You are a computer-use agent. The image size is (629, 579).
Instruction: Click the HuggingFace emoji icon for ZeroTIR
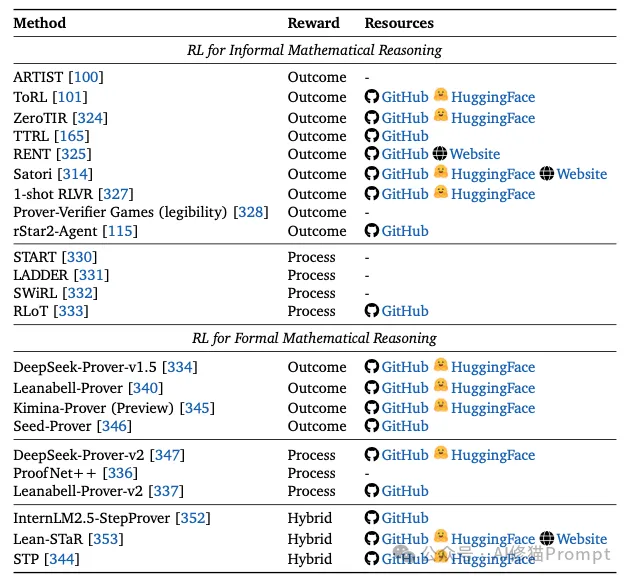440,117
